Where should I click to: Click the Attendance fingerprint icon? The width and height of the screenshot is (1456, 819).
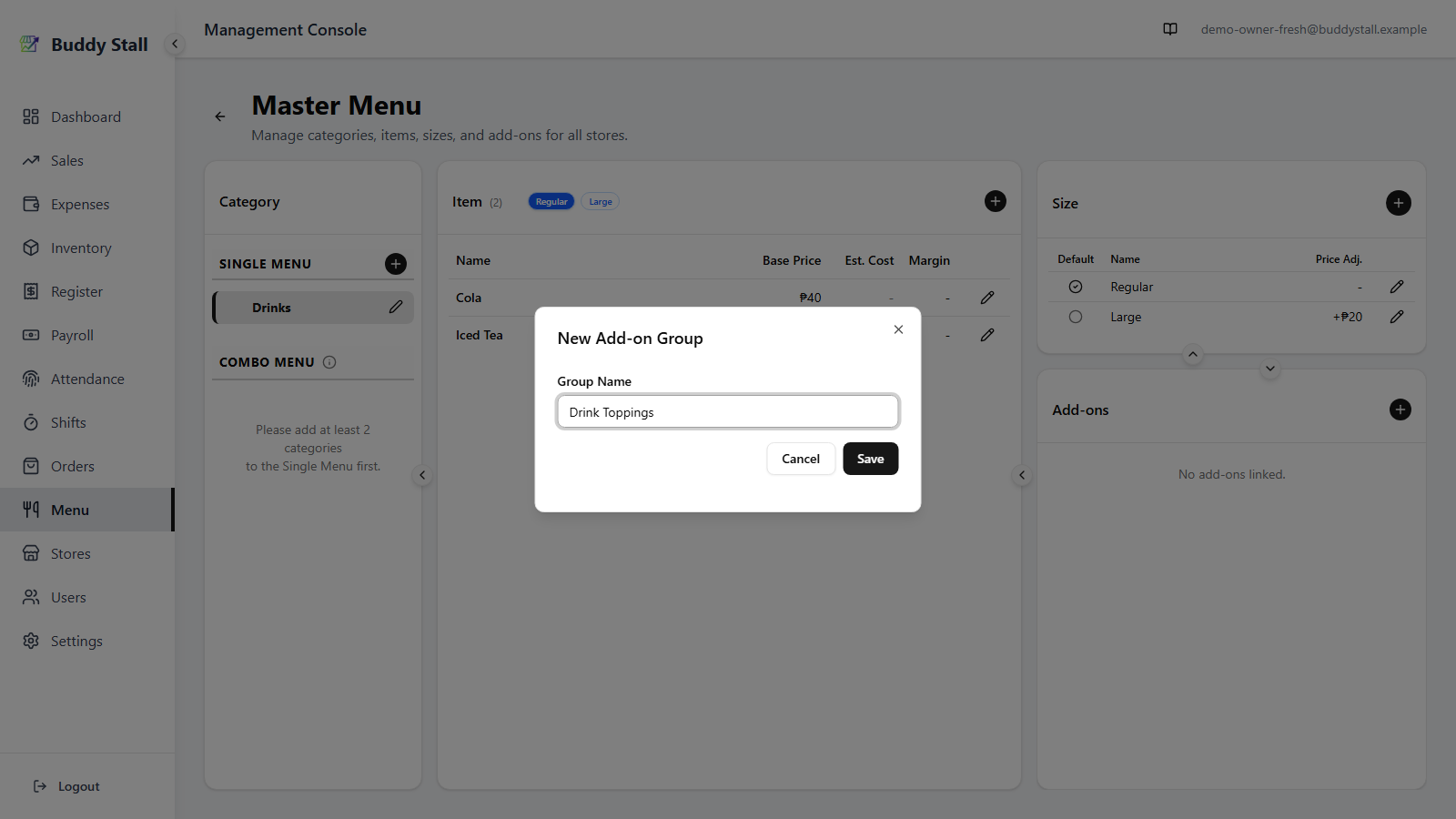[x=31, y=379]
